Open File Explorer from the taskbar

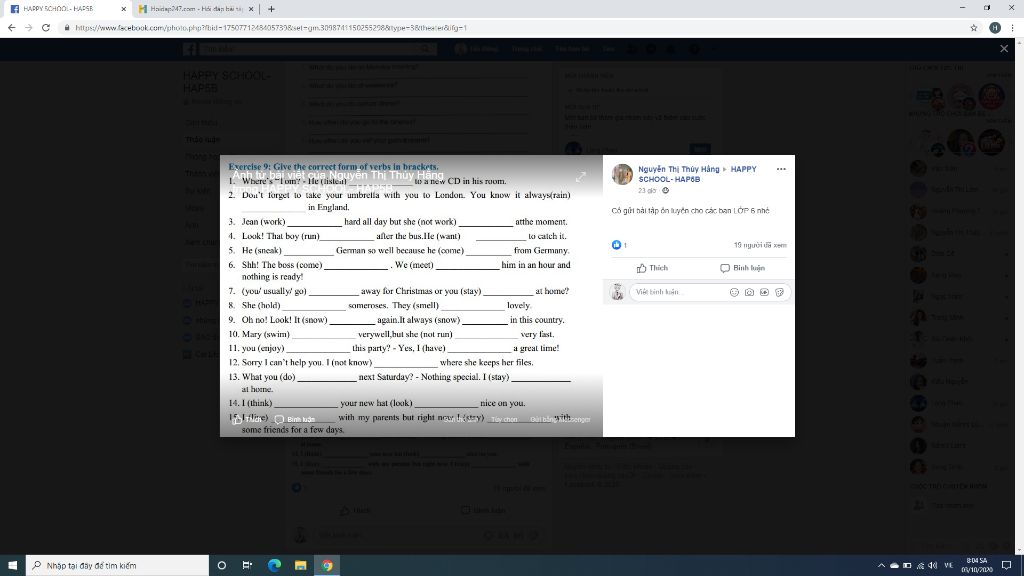(x=300, y=566)
